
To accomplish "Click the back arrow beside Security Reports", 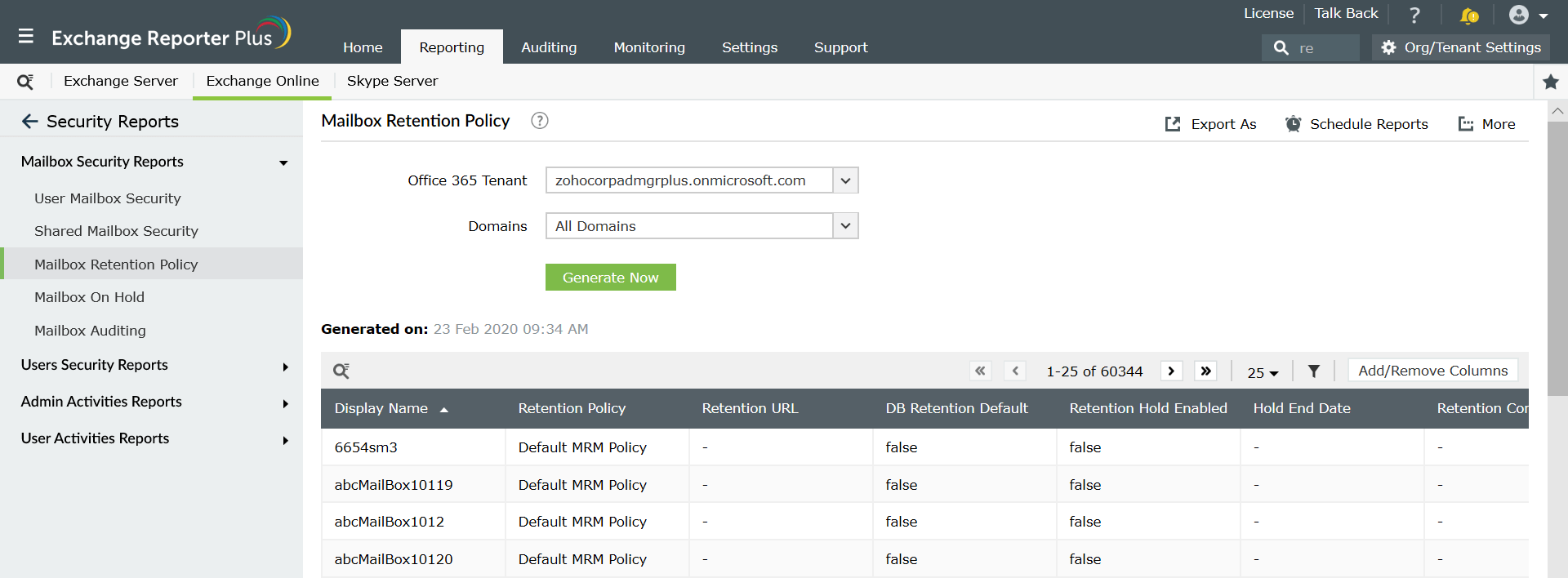I will [x=29, y=122].
